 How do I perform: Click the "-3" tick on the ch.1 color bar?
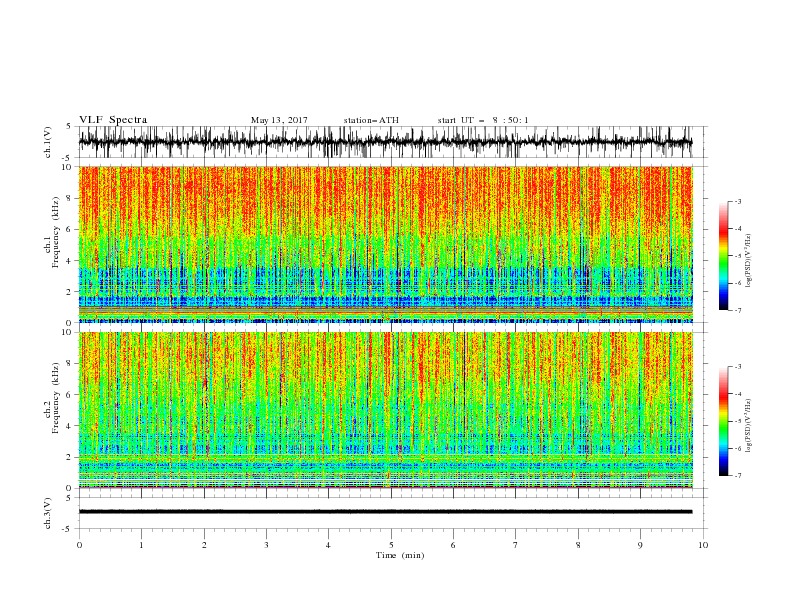[x=737, y=201]
